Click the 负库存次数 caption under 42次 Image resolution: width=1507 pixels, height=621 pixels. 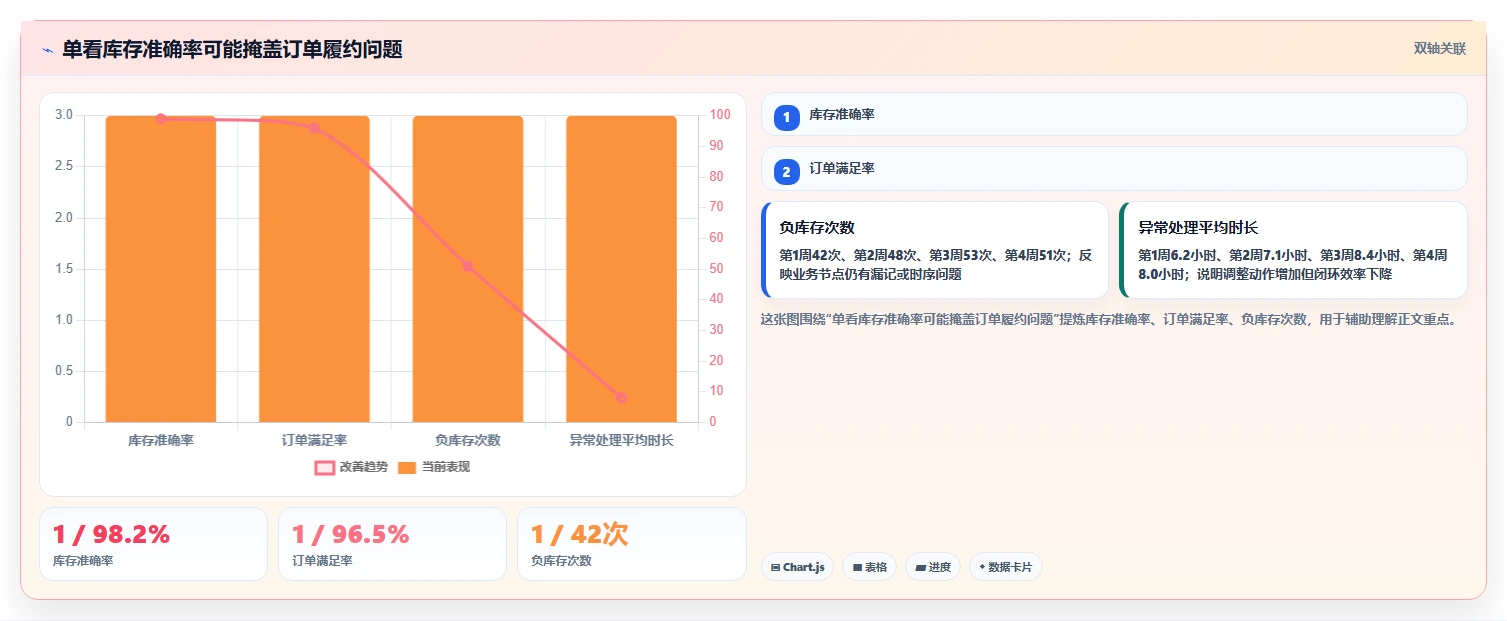coord(561,561)
